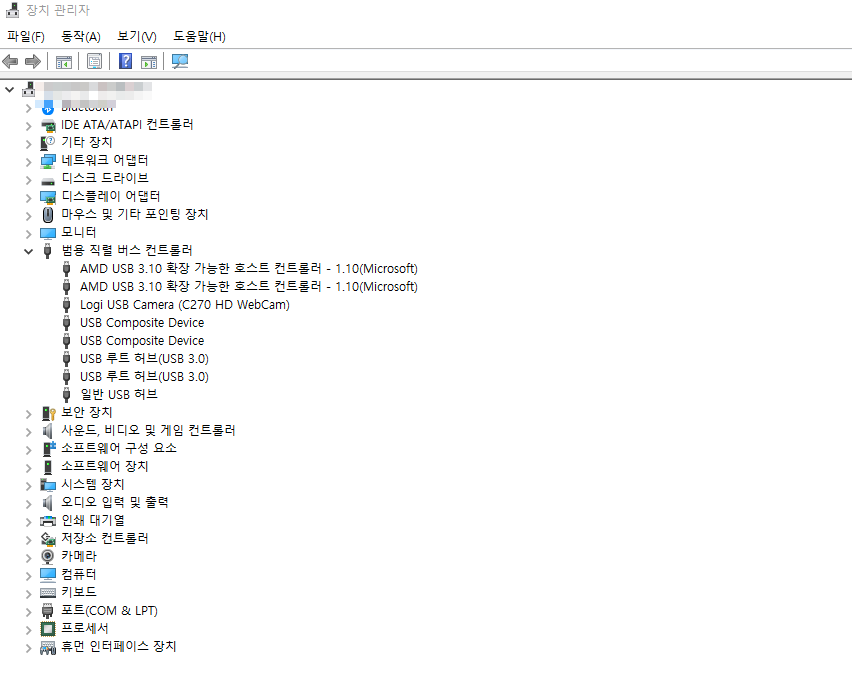
Task: Toggle the console tree pane icon
Action: pyautogui.click(x=62, y=61)
